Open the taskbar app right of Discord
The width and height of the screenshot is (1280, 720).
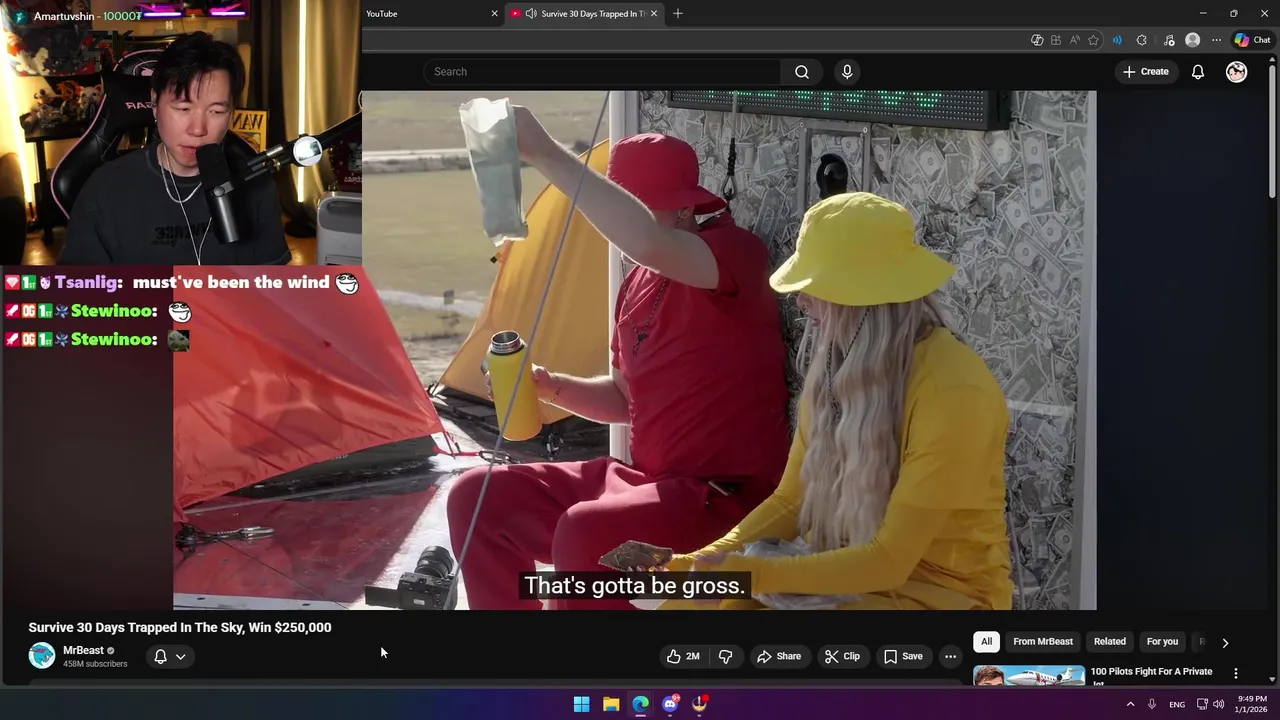(x=700, y=704)
